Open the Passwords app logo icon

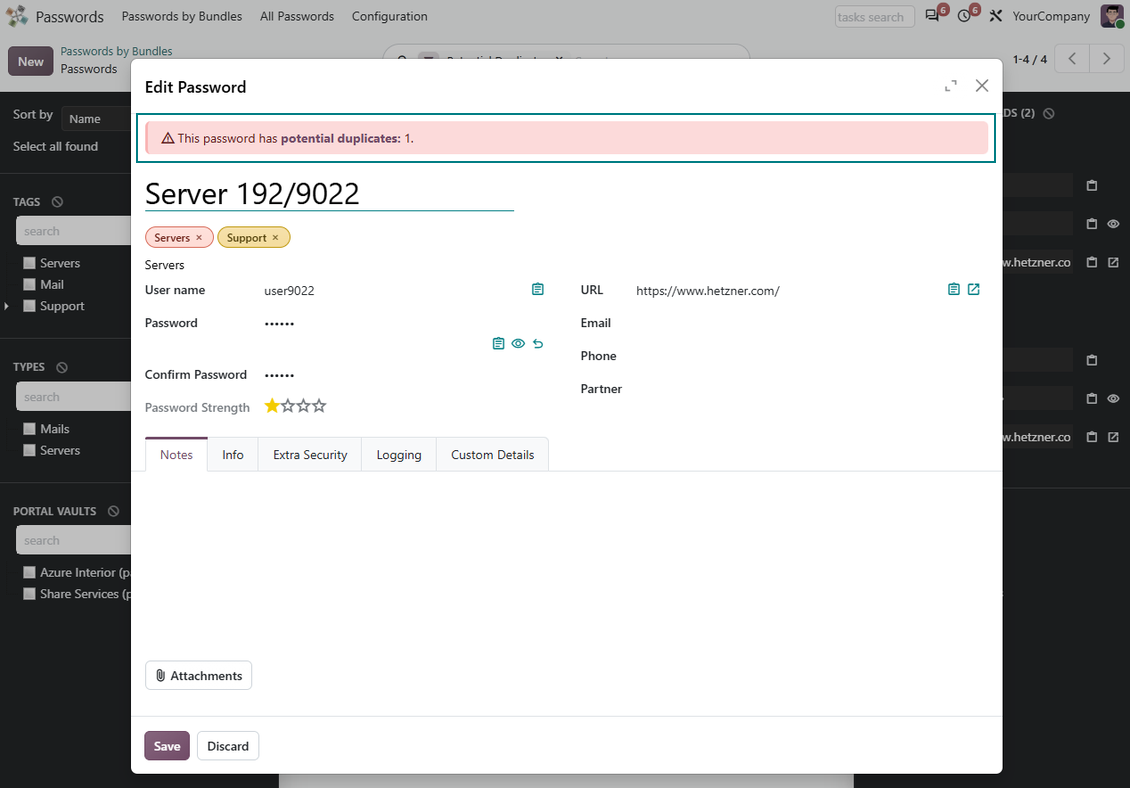[17, 16]
